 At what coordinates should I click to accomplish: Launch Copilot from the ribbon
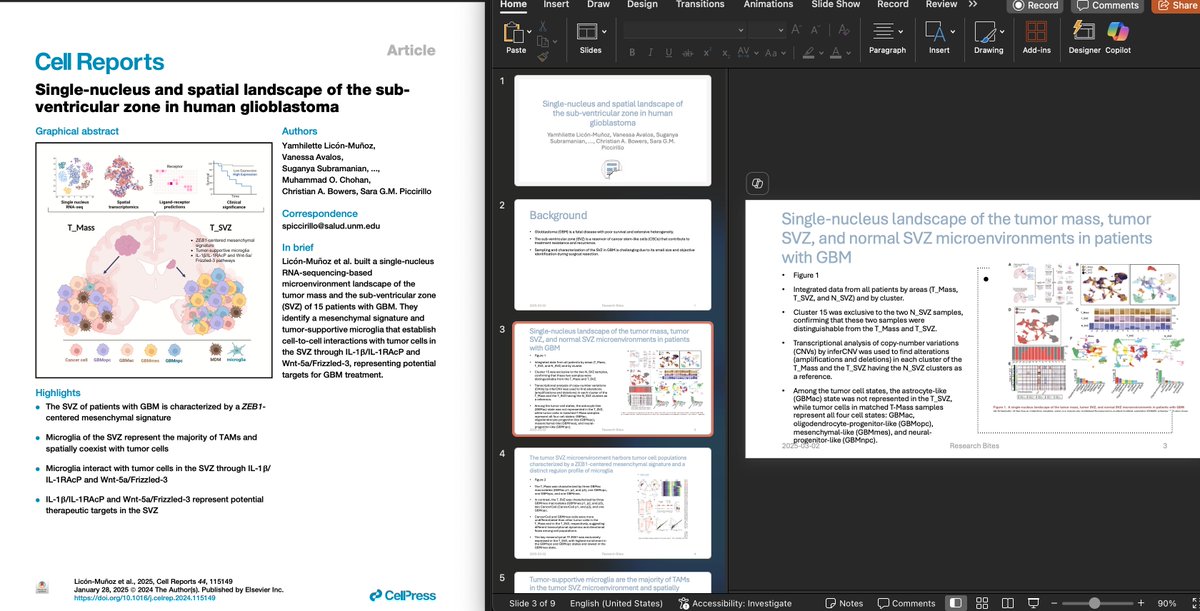(x=1118, y=31)
